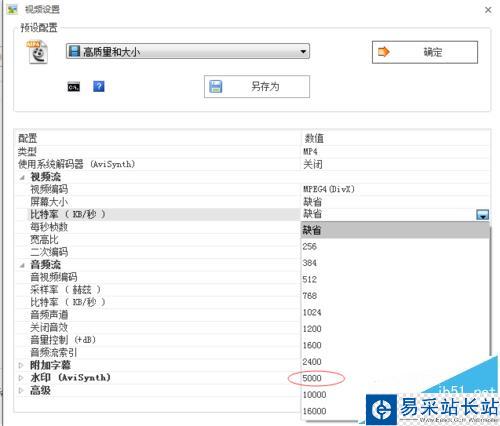Select the 音频流索引 row

click(158, 352)
